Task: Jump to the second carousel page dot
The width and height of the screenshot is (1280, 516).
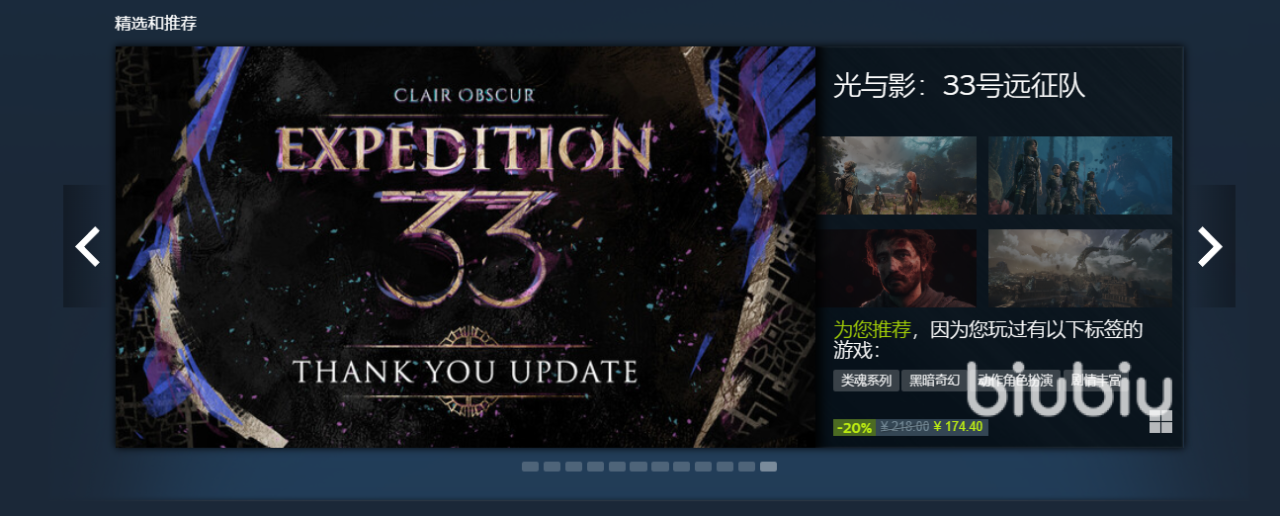Action: click(x=552, y=466)
